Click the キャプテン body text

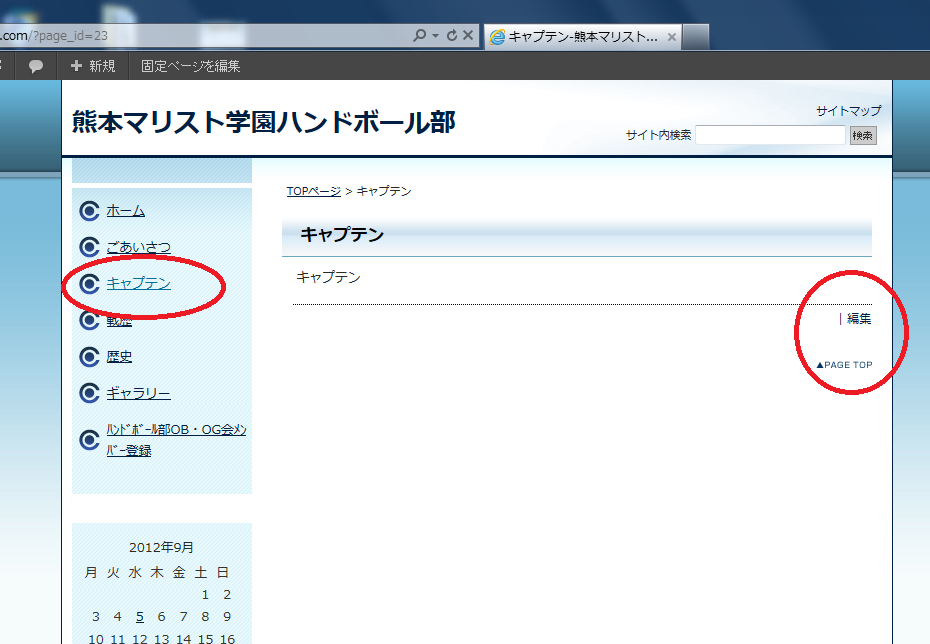pyautogui.click(x=328, y=277)
